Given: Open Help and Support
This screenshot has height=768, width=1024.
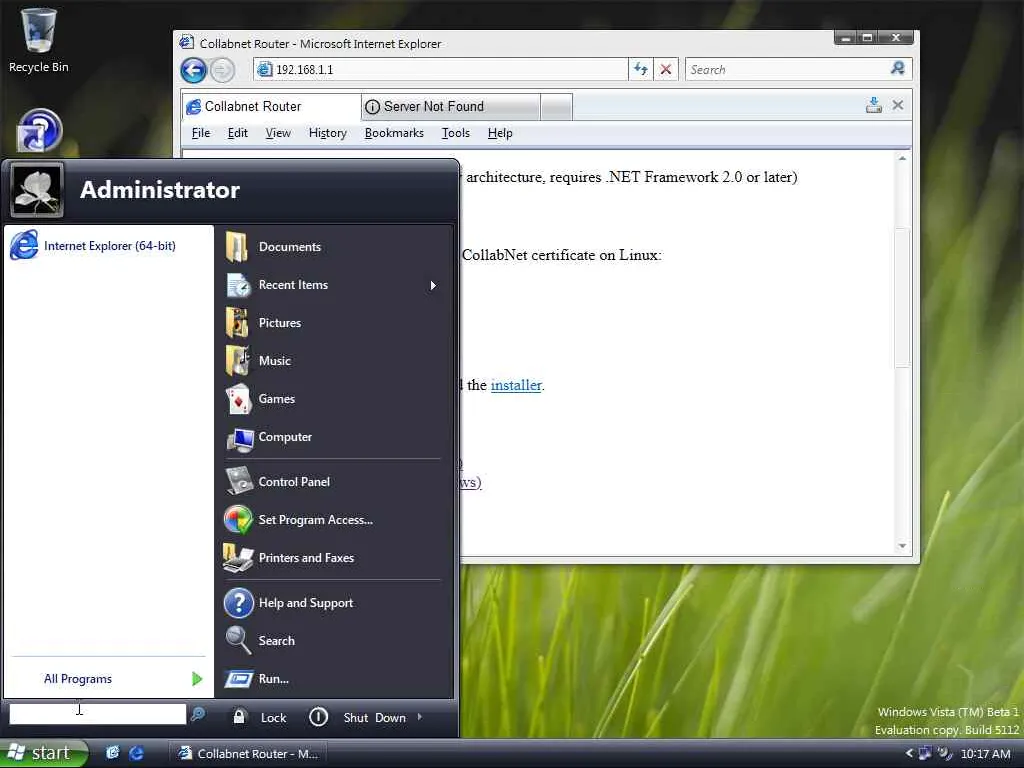Looking at the screenshot, I should [306, 603].
